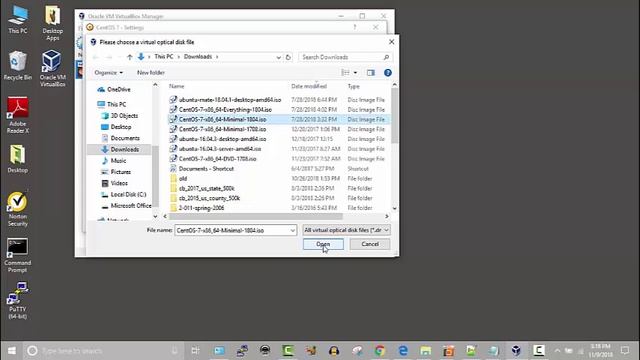This screenshot has width=640, height=360.
Task: Click the Up one level arrow
Action: (x=129, y=57)
